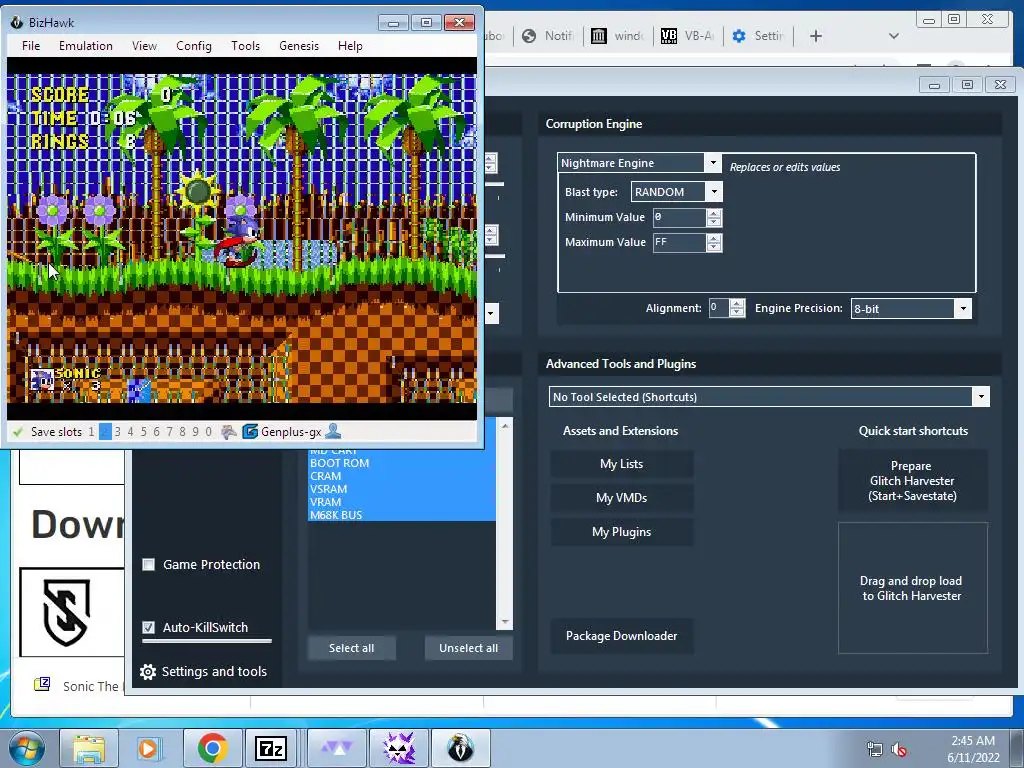Disable the Auto-KillSwitch checkbox

click(x=149, y=628)
